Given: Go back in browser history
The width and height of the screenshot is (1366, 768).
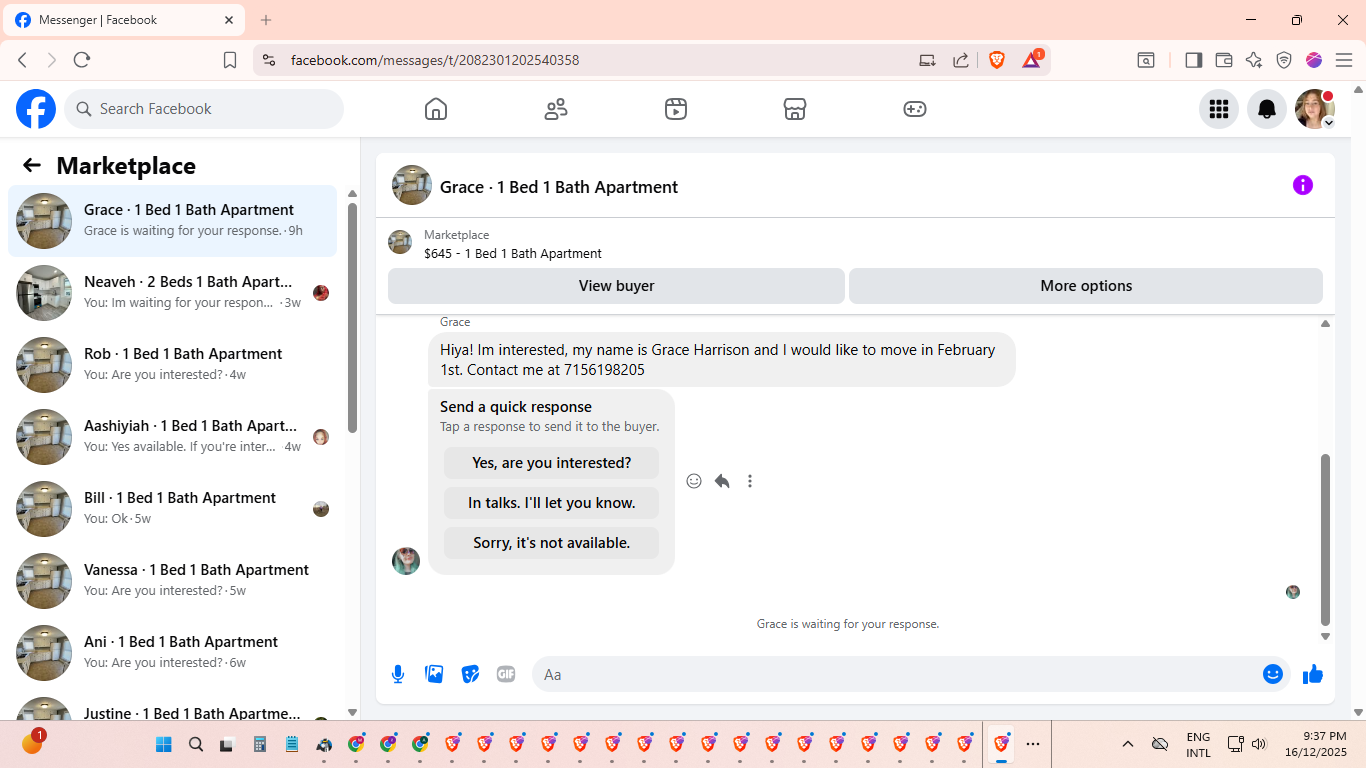Looking at the screenshot, I should pos(22,60).
